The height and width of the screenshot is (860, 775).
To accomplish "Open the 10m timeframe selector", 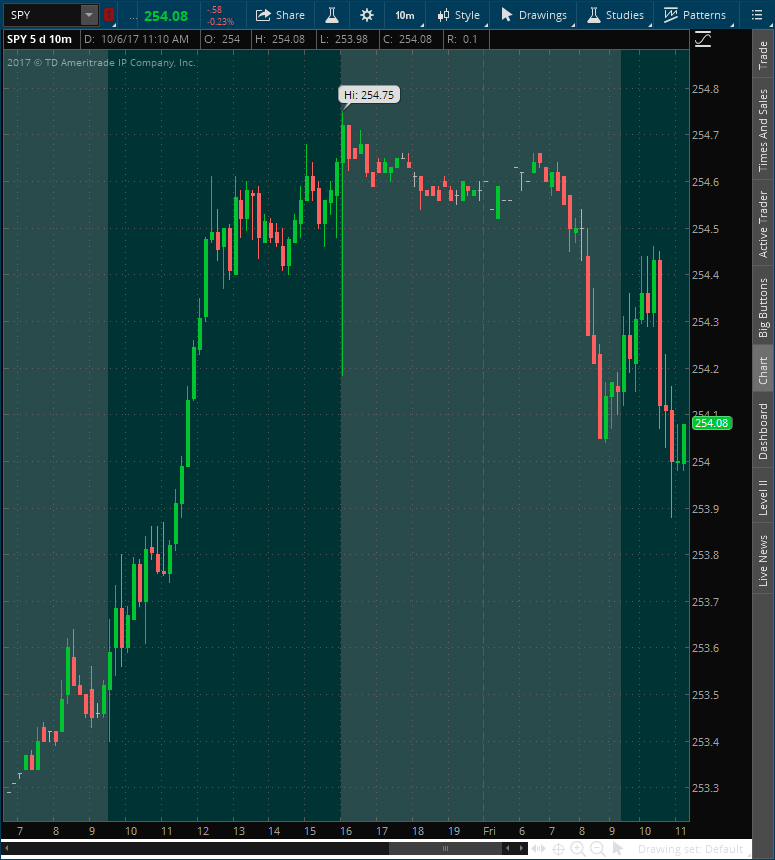I will (x=405, y=15).
